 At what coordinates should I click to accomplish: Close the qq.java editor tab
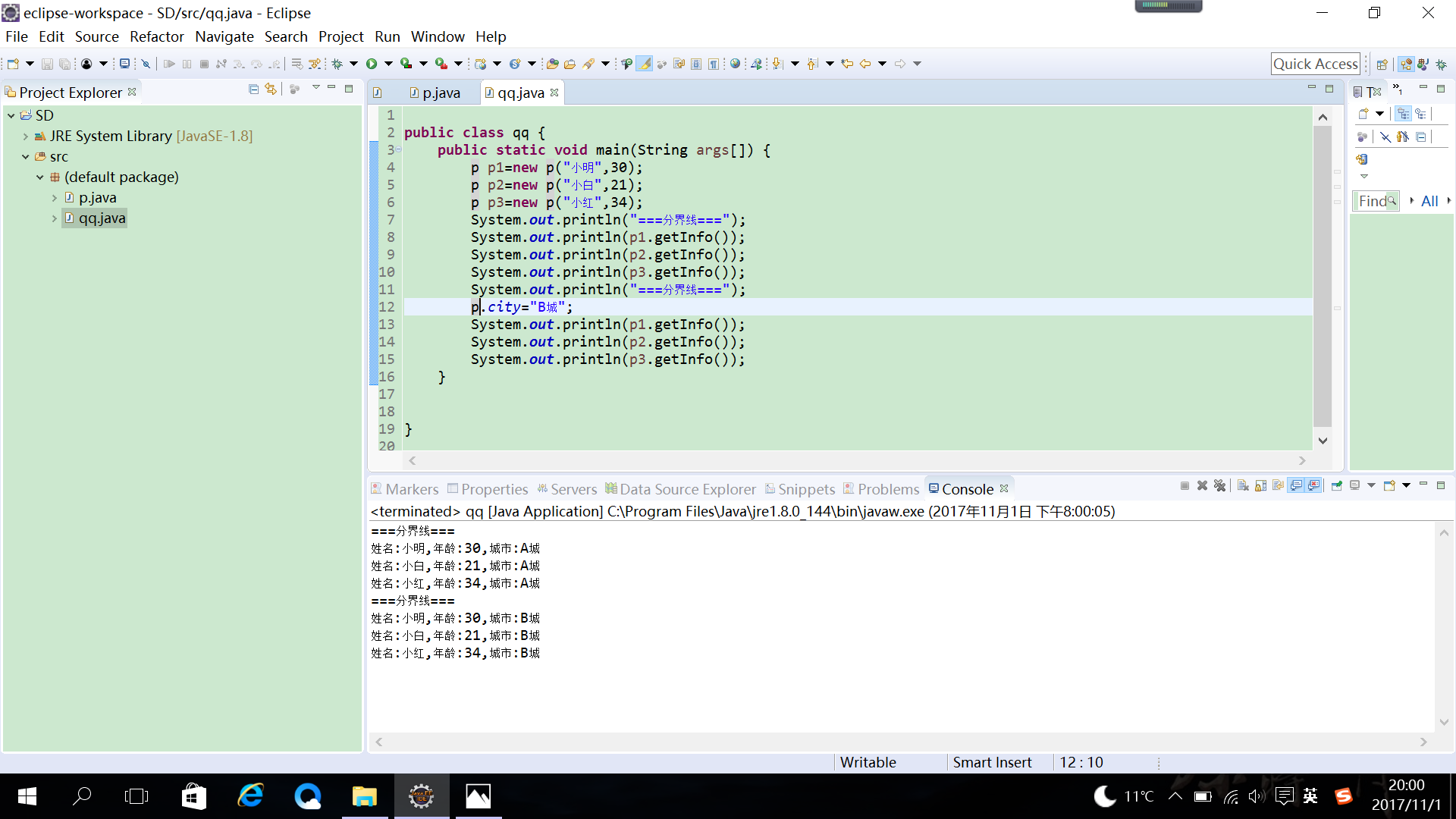(x=554, y=93)
